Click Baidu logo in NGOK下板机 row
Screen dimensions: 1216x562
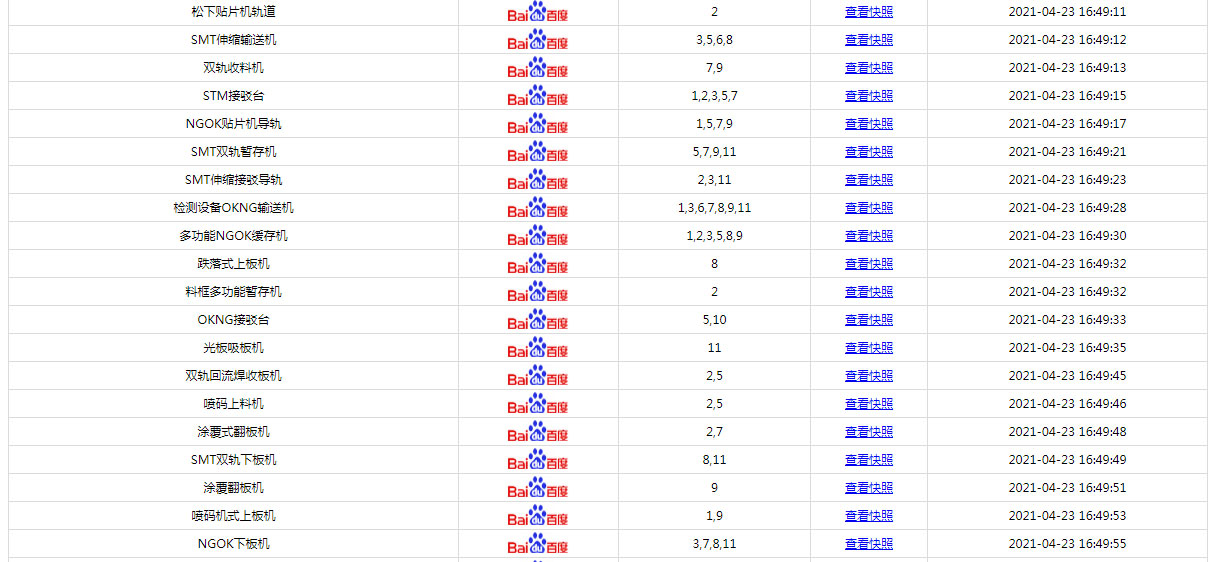pos(538,545)
